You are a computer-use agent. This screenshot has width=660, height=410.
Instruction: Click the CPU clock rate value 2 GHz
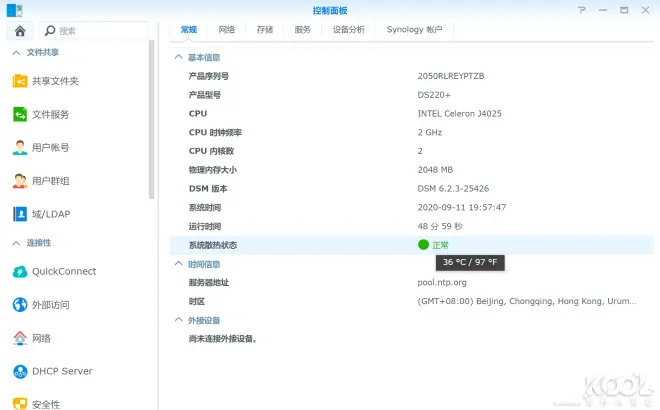[x=430, y=133]
